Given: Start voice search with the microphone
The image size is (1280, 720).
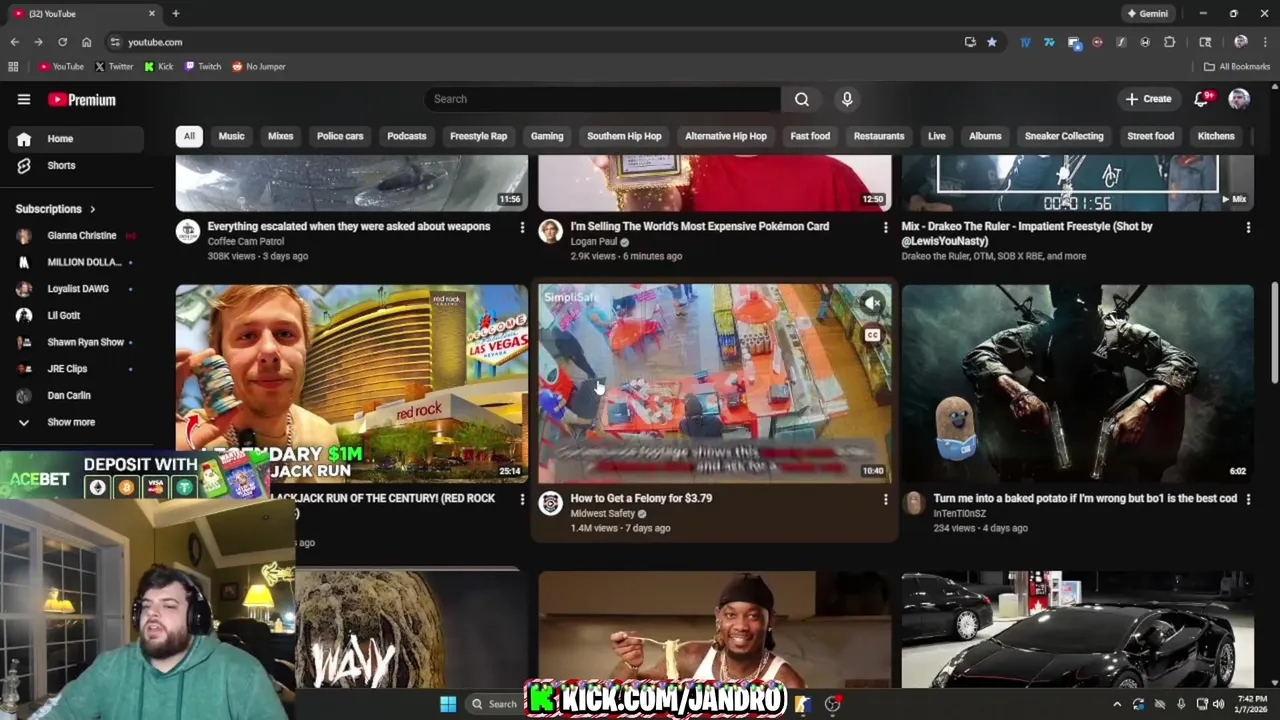Looking at the screenshot, I should point(847,99).
